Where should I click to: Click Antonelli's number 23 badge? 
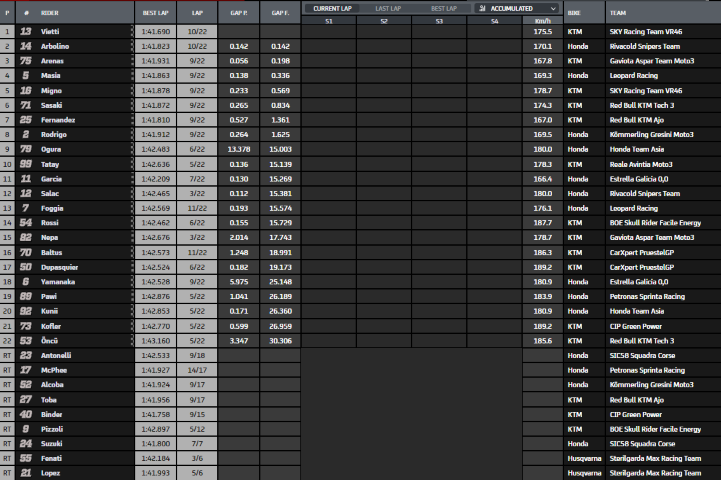click(x=25, y=355)
